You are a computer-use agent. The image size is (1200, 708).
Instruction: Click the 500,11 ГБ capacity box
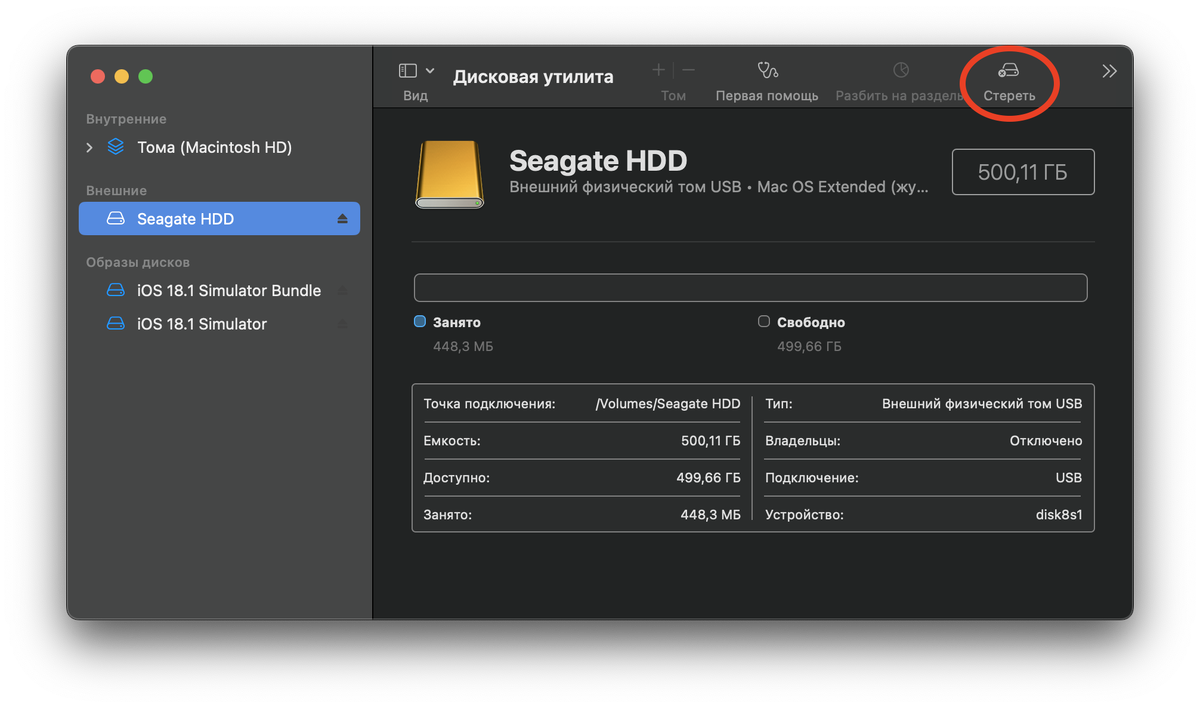click(x=1022, y=172)
